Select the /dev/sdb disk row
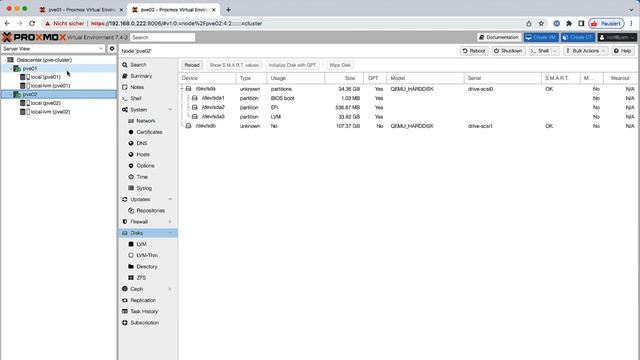Image resolution: width=640 pixels, height=360 pixels. tap(408, 126)
